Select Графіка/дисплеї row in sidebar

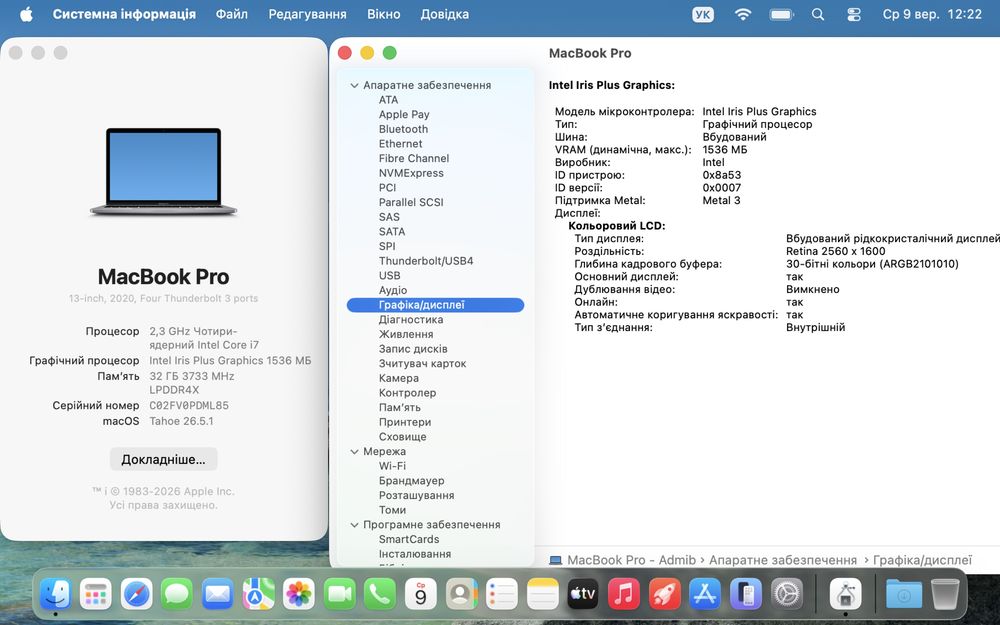[436, 305]
